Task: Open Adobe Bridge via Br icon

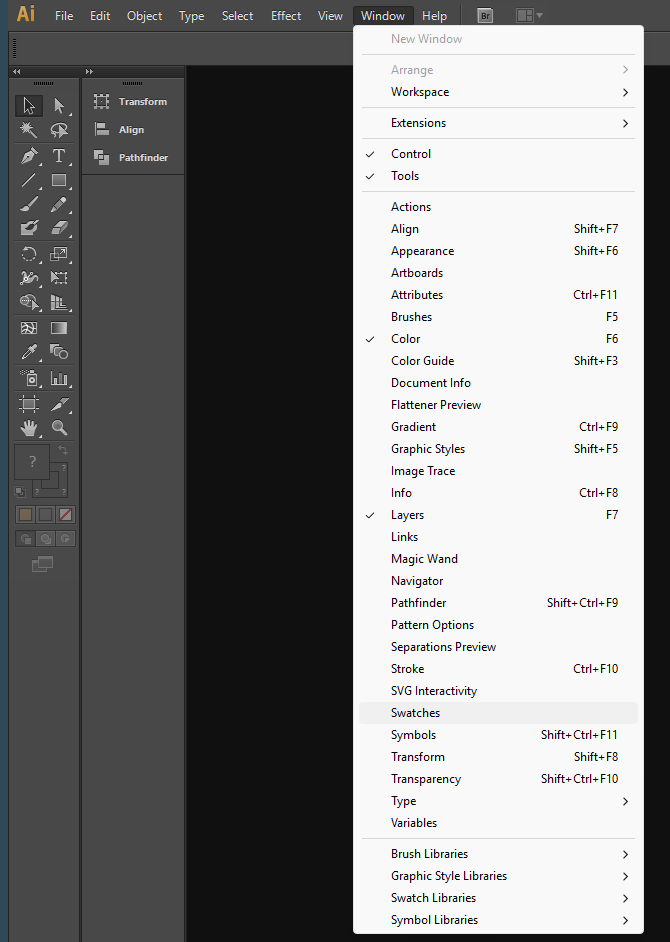Action: click(485, 16)
